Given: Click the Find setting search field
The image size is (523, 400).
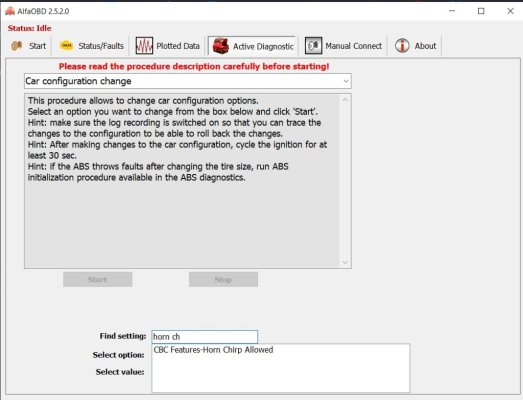Looking at the screenshot, I should [204, 337].
